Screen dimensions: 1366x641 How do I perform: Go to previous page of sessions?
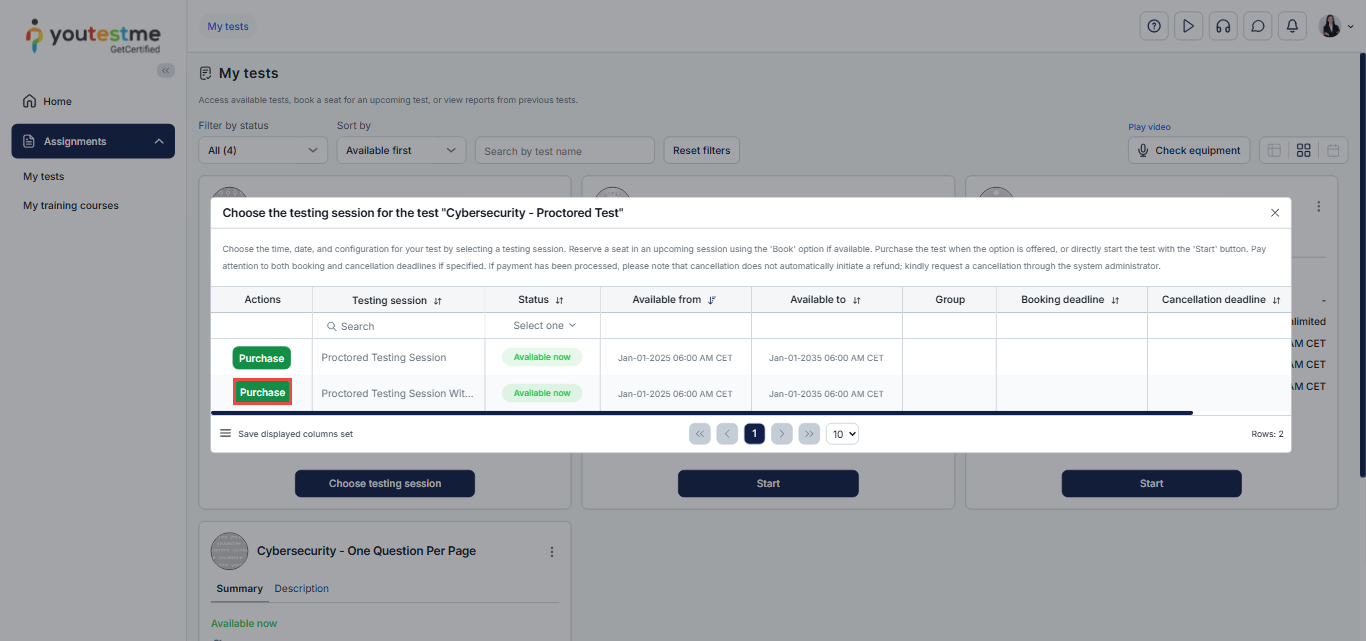(727, 434)
